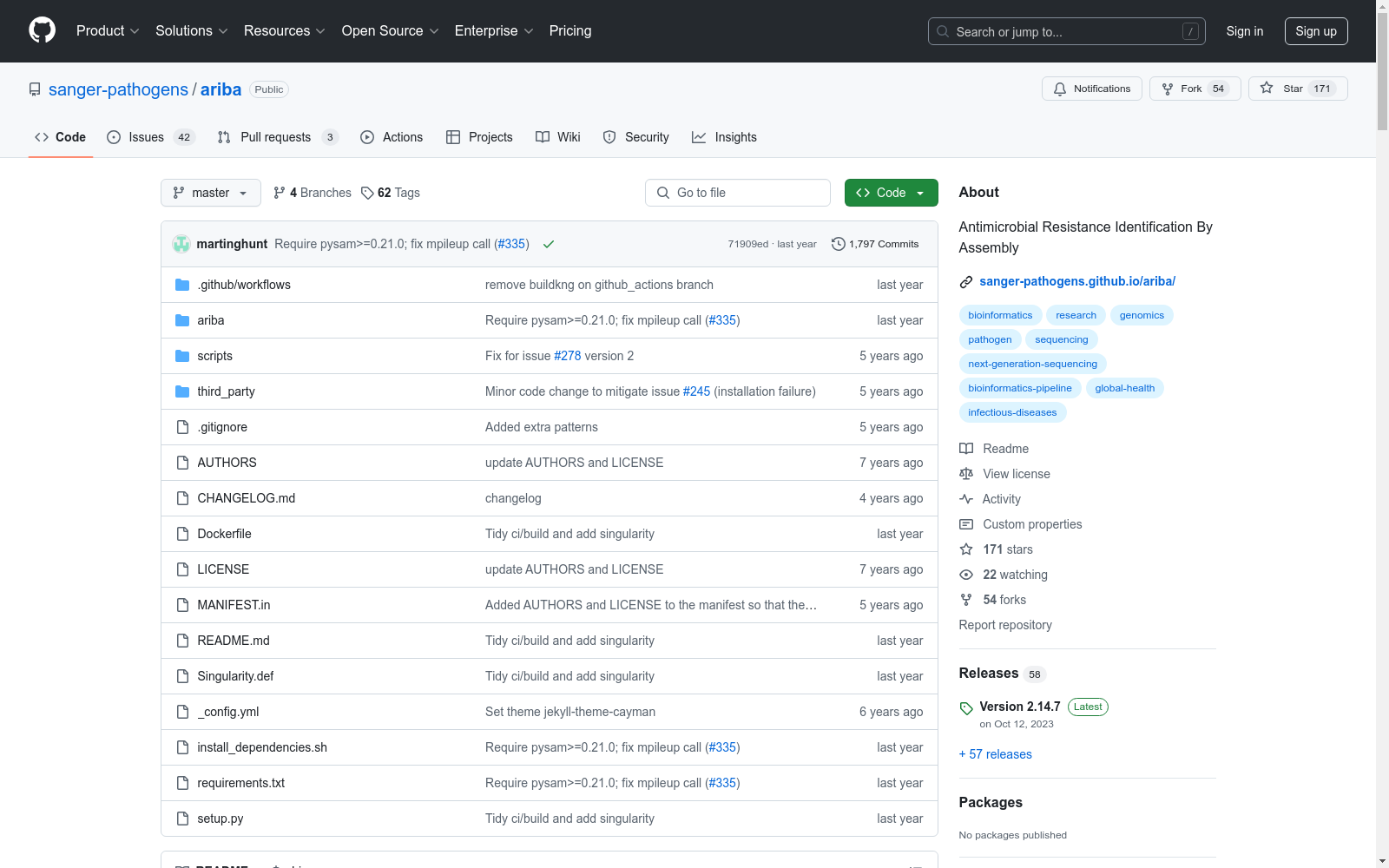Click the ariba folder icon
The height and width of the screenshot is (868, 1389).
click(182, 320)
